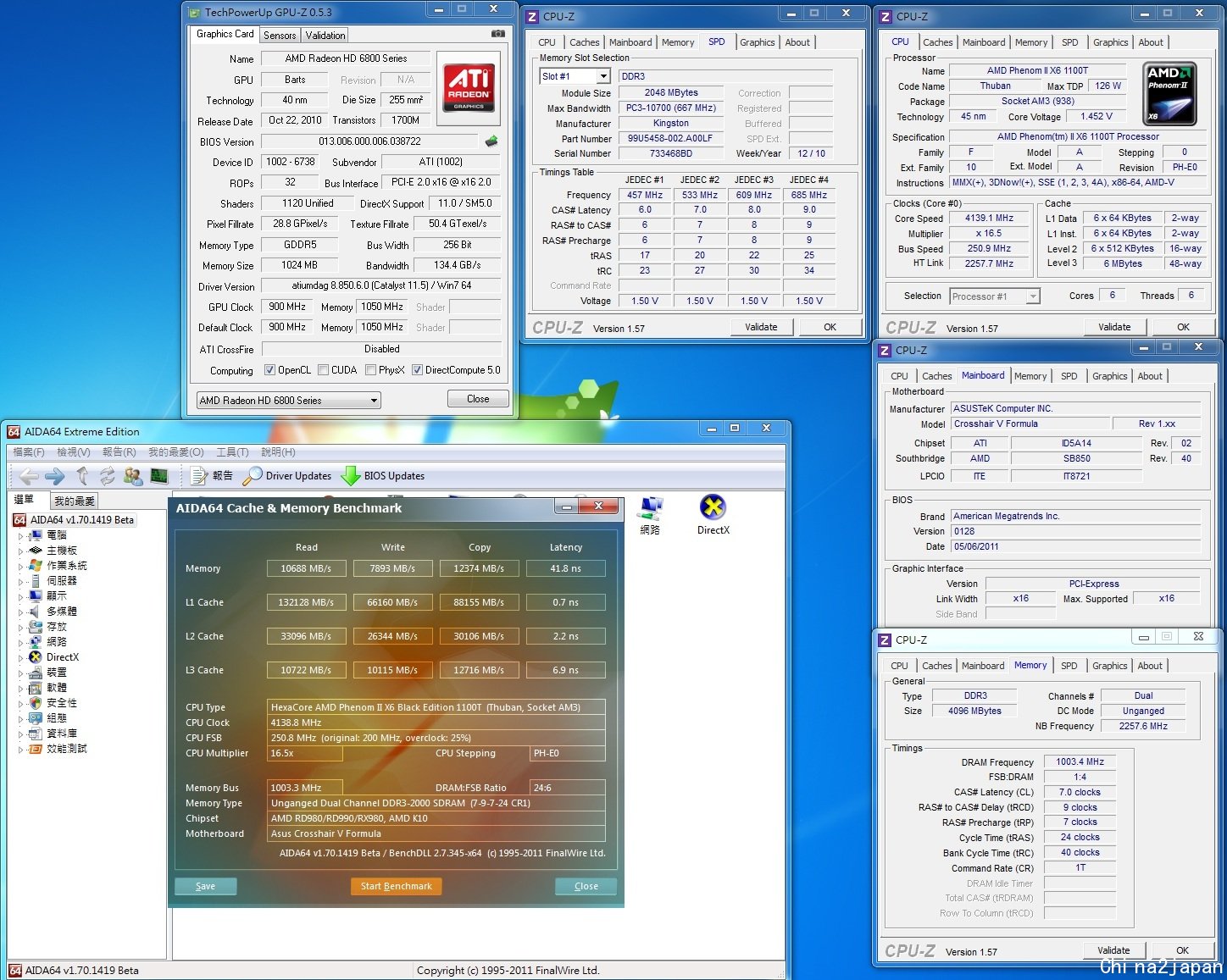The image size is (1227, 980).
Task: Click the DirectX icon in AIDA64 right pane
Action: [x=713, y=507]
